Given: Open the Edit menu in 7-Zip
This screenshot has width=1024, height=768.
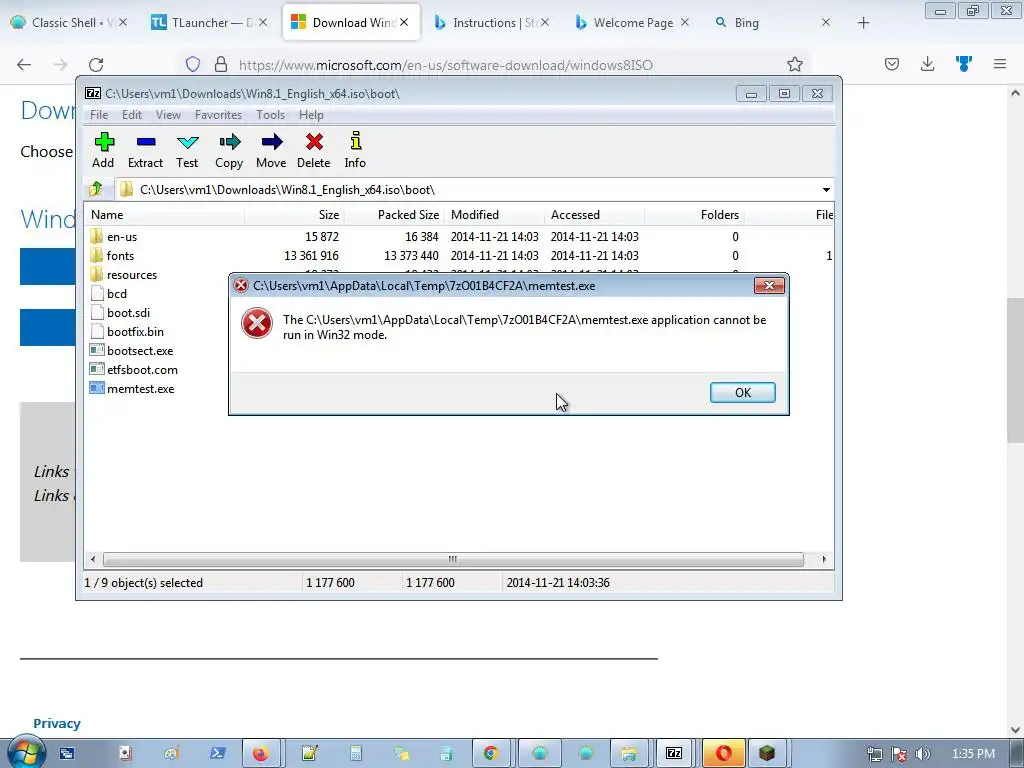Looking at the screenshot, I should pos(132,114).
